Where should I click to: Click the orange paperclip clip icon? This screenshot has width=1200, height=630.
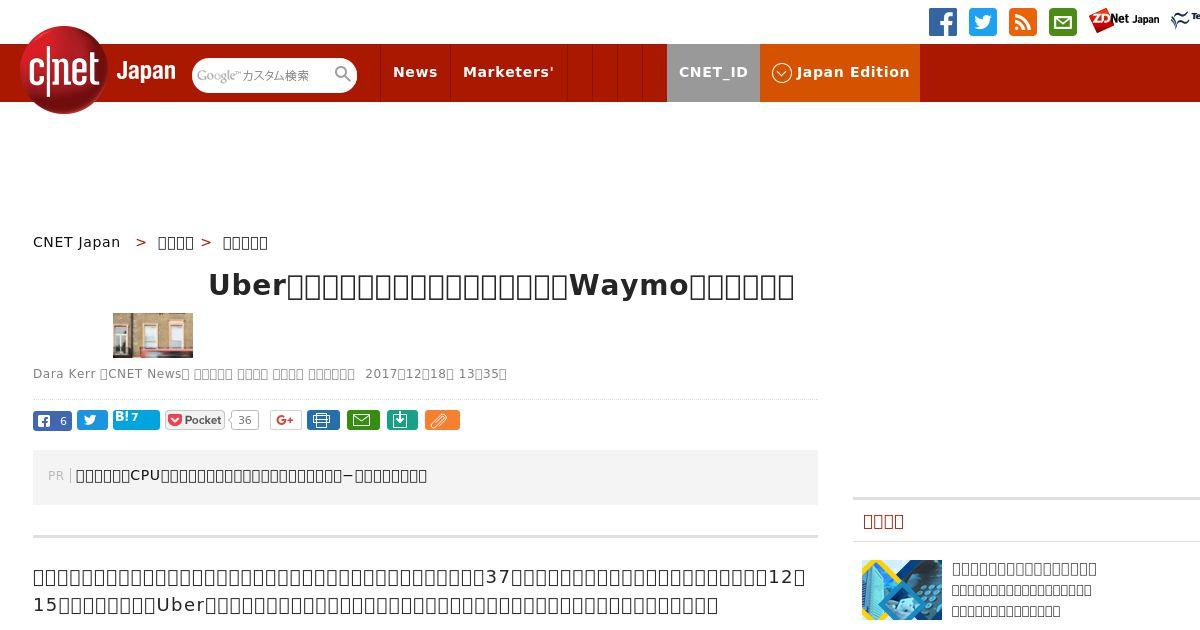click(442, 420)
